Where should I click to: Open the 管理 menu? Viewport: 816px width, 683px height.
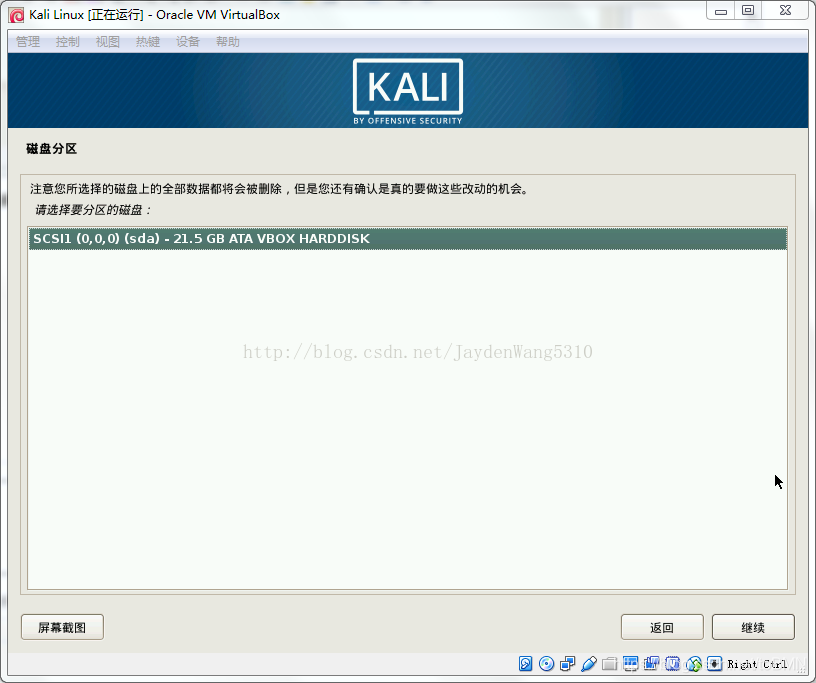point(28,42)
